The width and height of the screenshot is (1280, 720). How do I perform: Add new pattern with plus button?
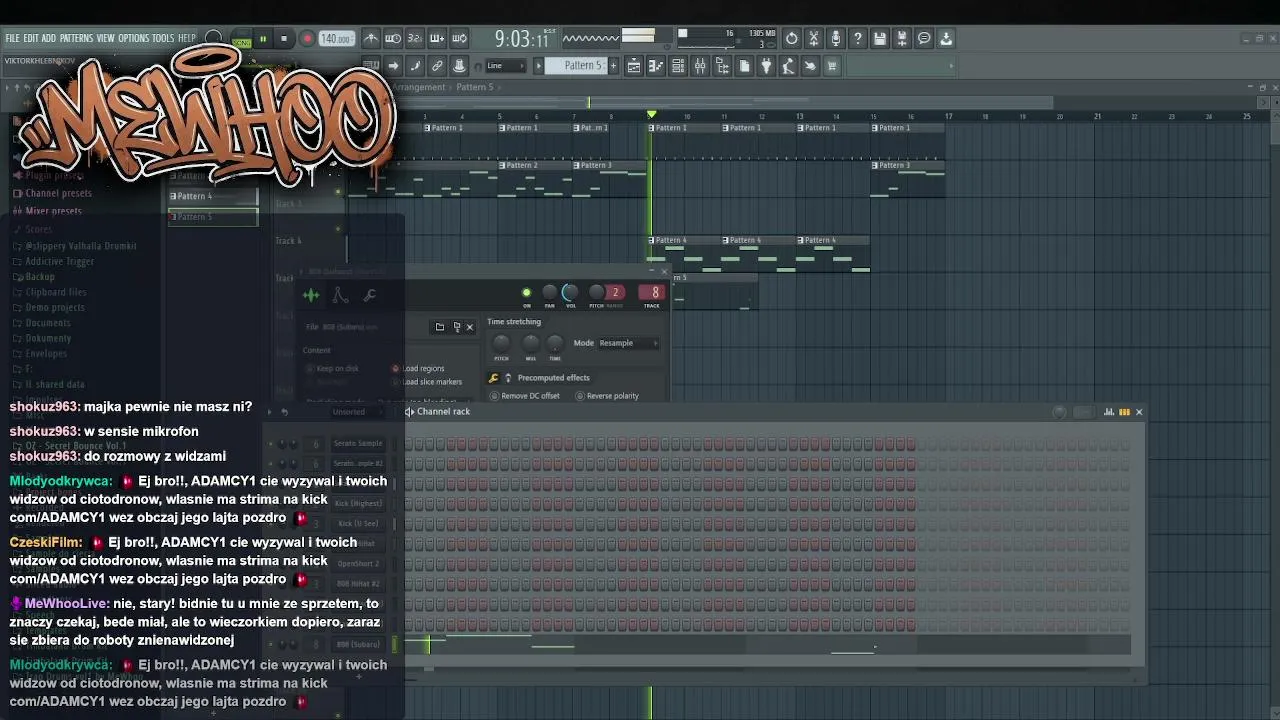(x=613, y=66)
